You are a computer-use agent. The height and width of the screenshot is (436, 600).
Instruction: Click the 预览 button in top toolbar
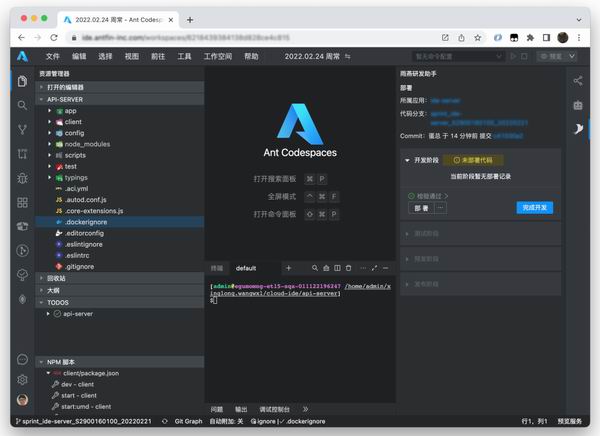coord(551,56)
